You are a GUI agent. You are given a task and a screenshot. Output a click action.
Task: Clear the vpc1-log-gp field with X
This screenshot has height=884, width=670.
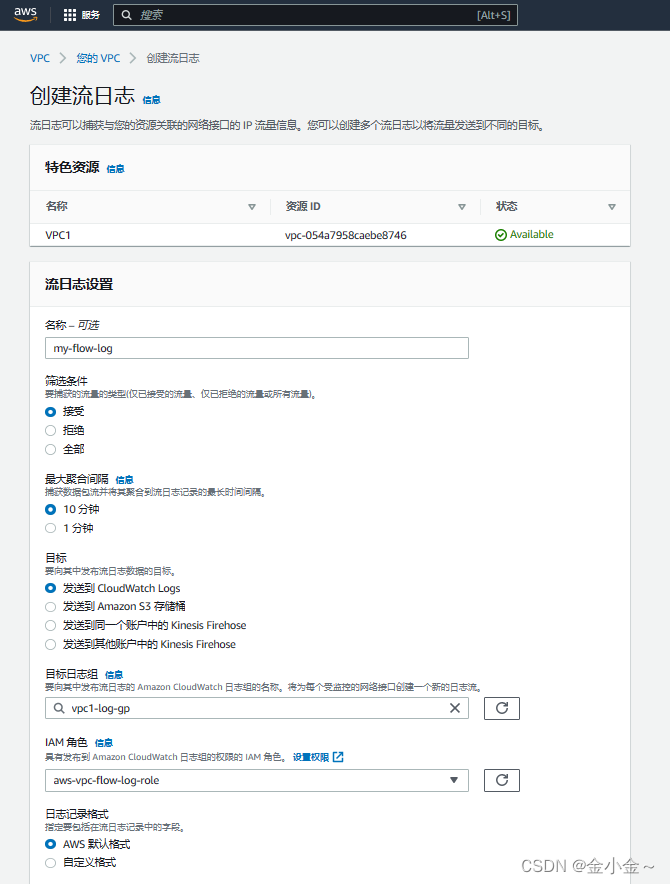pyautogui.click(x=455, y=708)
